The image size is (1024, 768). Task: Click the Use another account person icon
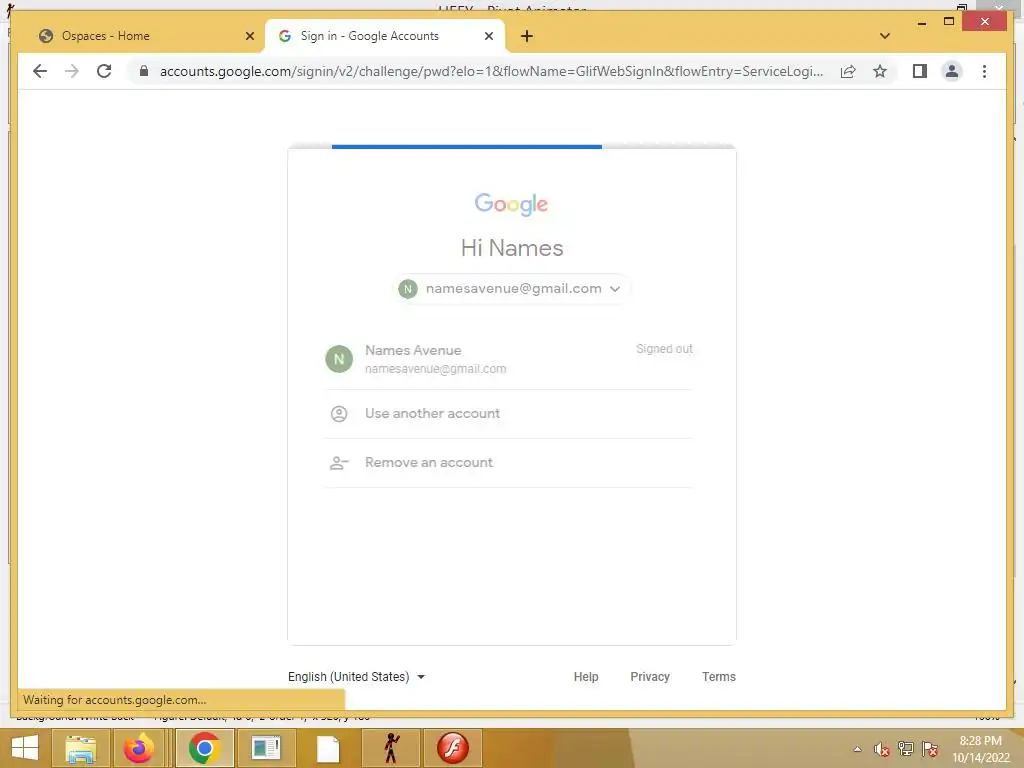click(339, 414)
